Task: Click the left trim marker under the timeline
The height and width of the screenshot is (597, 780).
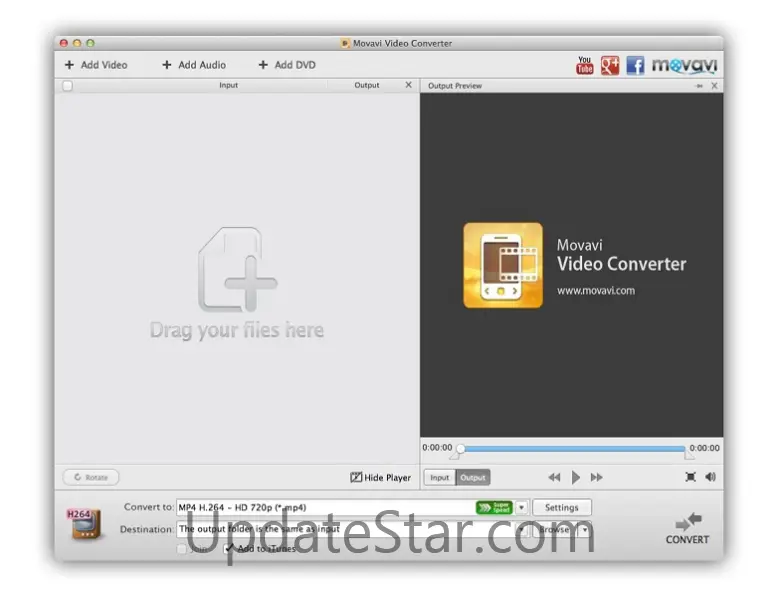Action: [454, 456]
